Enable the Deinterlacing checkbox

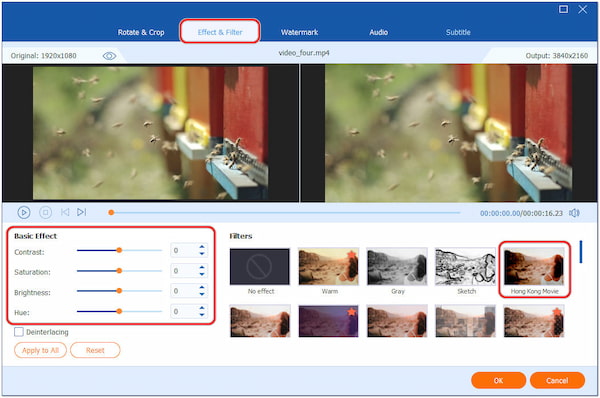tap(19, 332)
